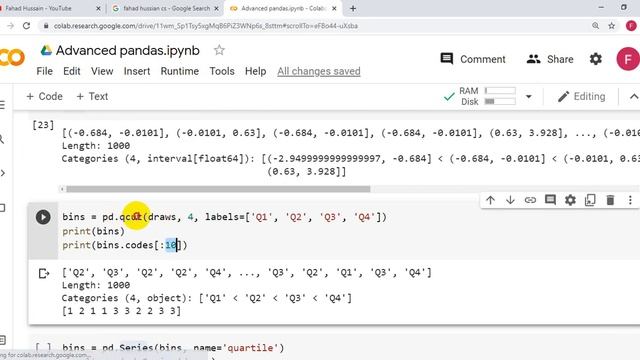The width and height of the screenshot is (640, 360).
Task: Open the Colab home logo
Action: [12, 58]
